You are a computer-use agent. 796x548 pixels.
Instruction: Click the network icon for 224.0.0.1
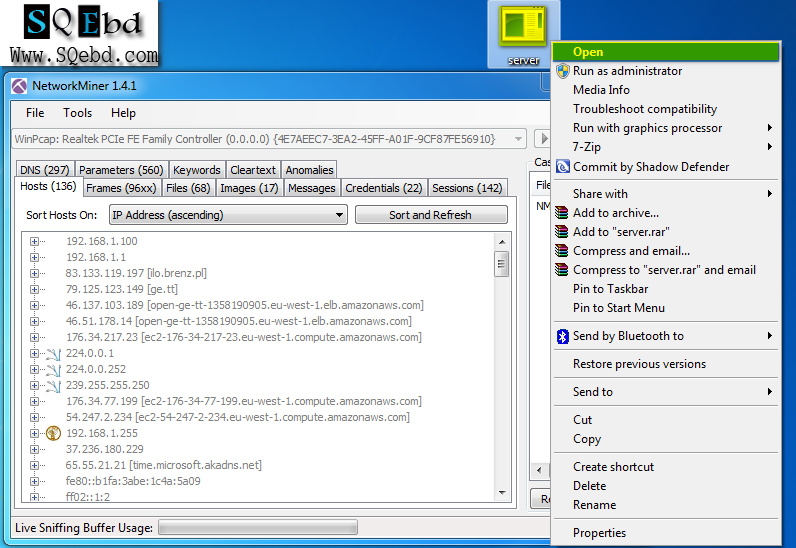(54, 353)
